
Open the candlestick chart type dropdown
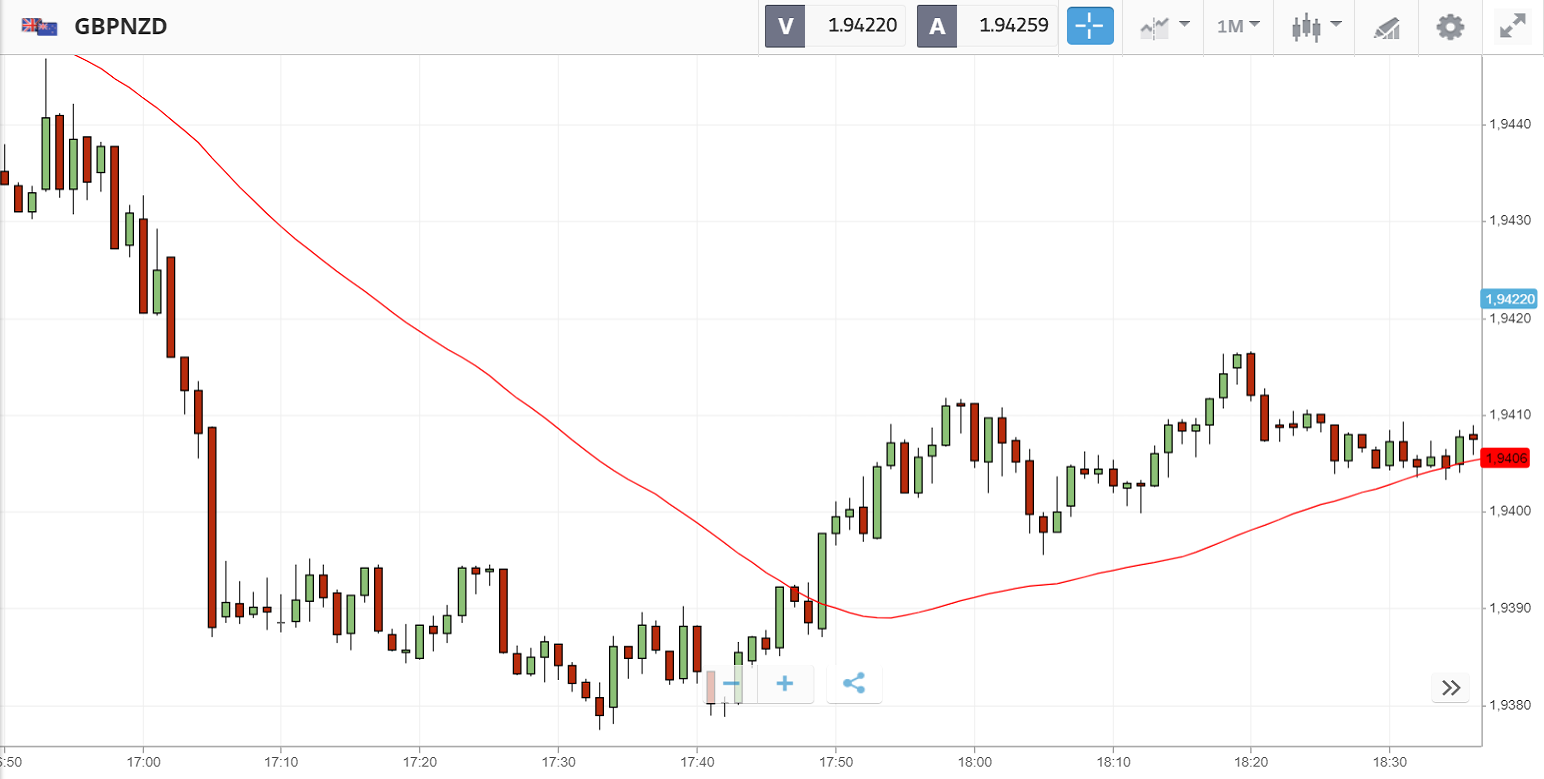[x=1312, y=26]
